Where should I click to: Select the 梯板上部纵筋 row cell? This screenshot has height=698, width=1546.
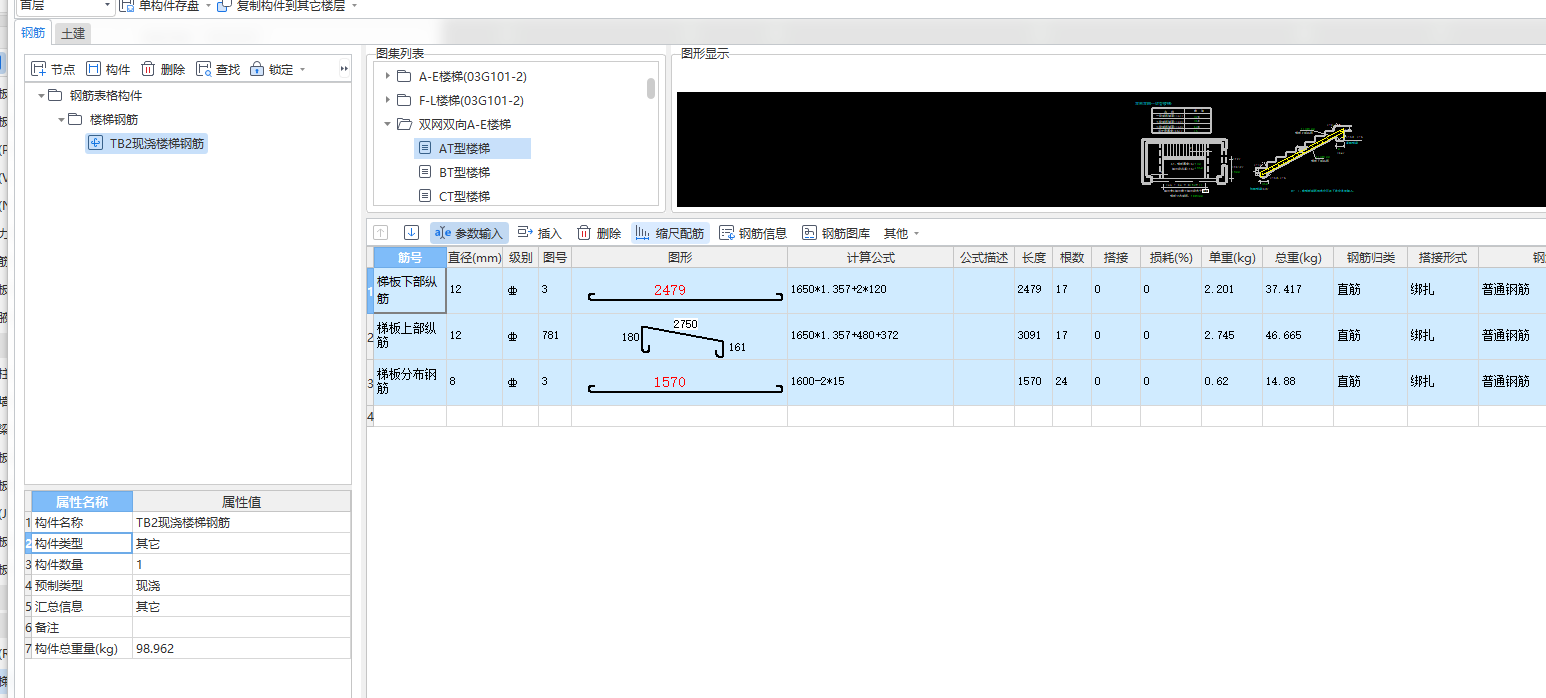tap(410, 336)
